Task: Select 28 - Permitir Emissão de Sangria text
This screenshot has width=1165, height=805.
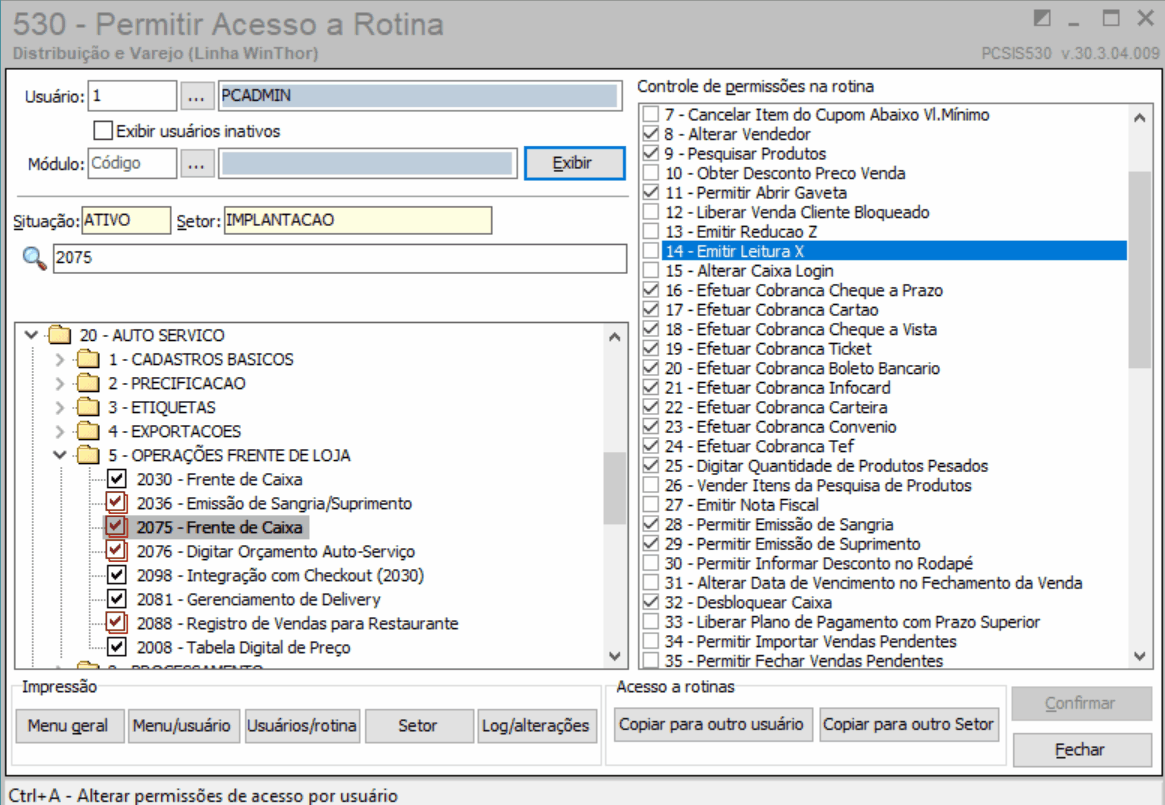Action: pos(779,524)
